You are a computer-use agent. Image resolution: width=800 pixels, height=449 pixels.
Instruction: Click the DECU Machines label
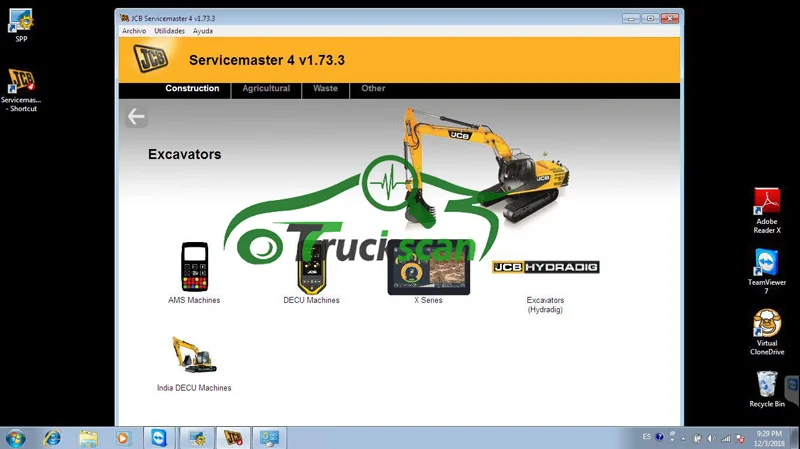(x=311, y=300)
